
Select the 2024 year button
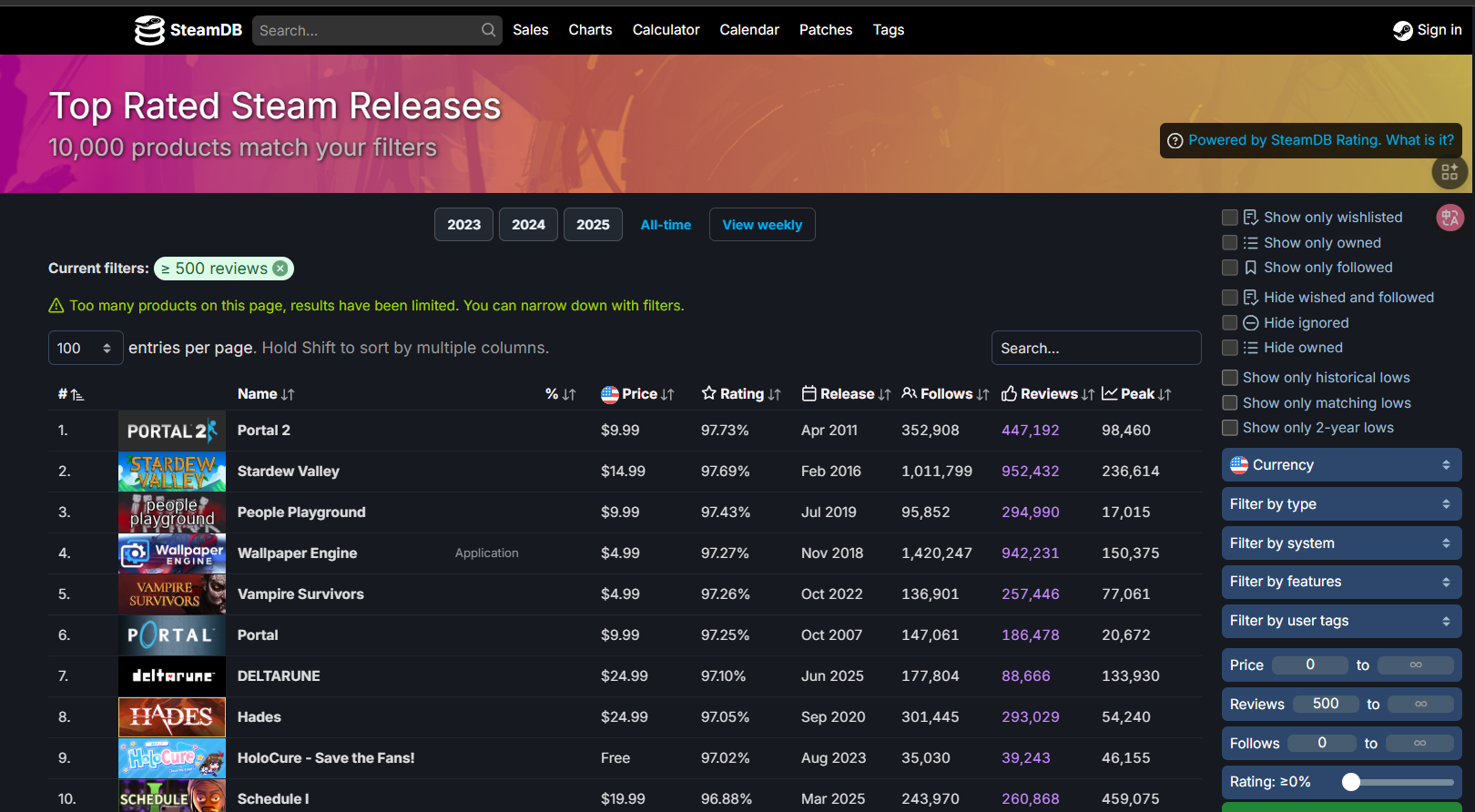pyautogui.click(x=529, y=225)
